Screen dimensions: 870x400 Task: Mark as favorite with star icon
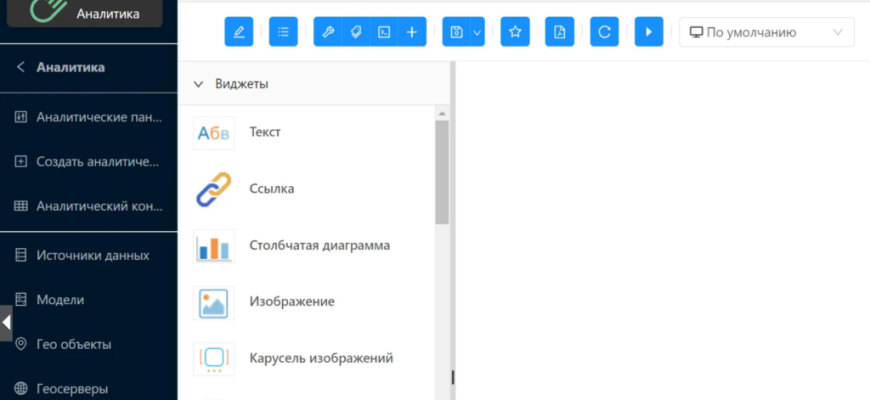coord(515,32)
